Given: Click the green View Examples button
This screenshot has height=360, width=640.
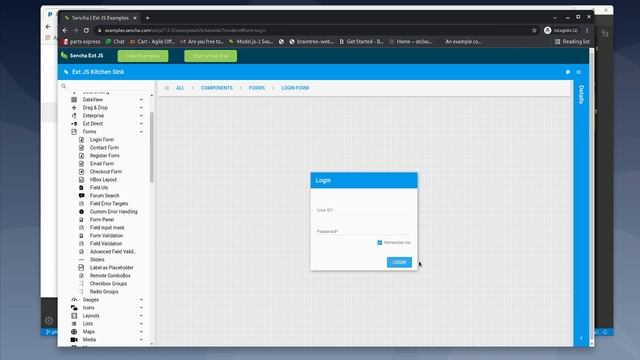Looking at the screenshot, I should click(x=143, y=56).
